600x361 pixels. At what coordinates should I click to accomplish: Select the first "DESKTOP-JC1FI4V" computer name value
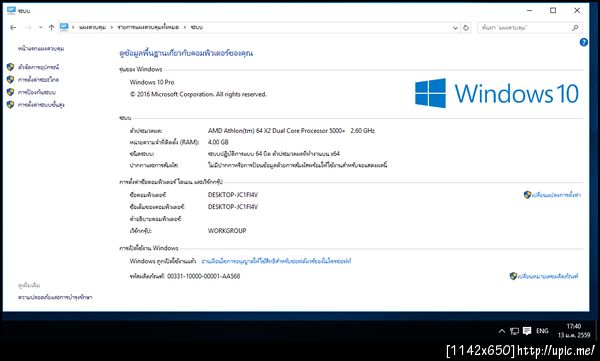(x=233, y=195)
